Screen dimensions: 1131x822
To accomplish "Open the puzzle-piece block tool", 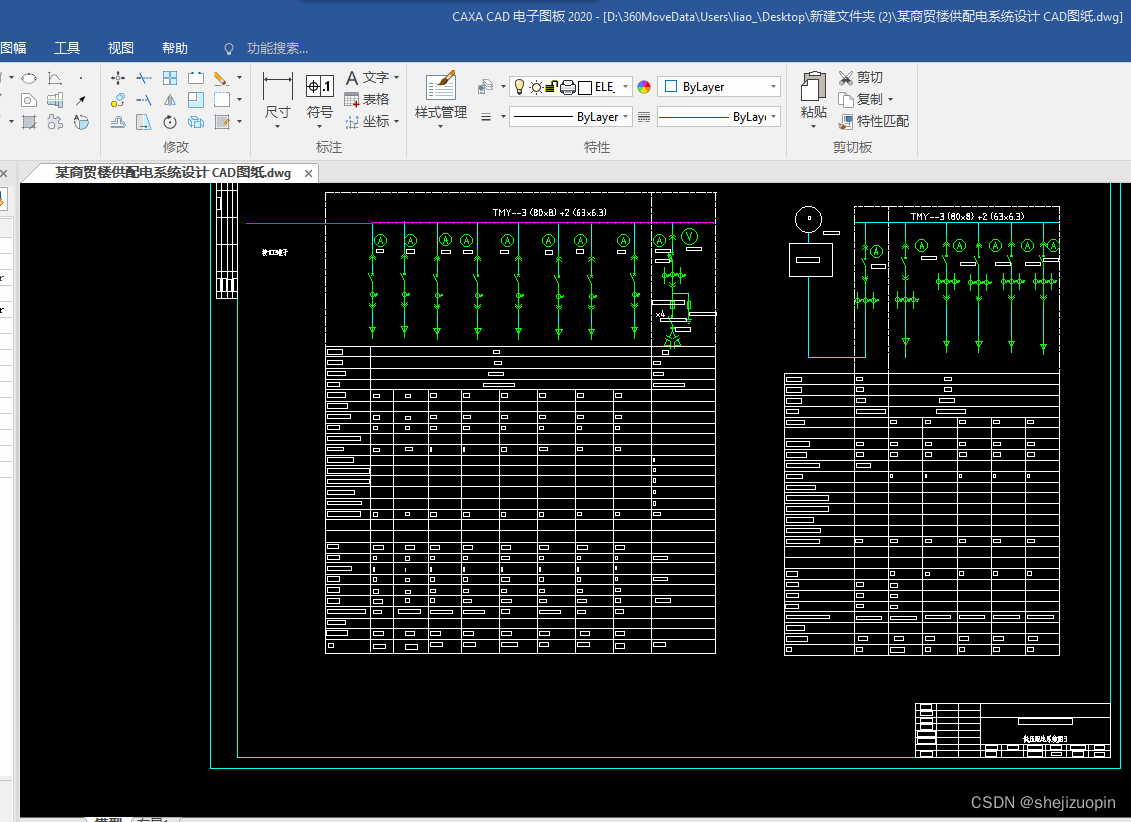I will pos(55,122).
